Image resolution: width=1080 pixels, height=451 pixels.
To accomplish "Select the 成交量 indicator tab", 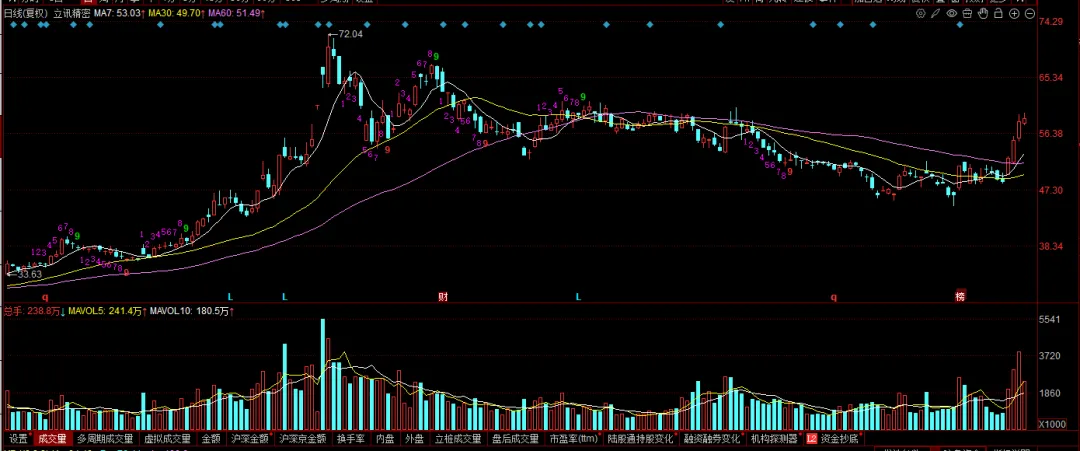I will tap(52, 439).
